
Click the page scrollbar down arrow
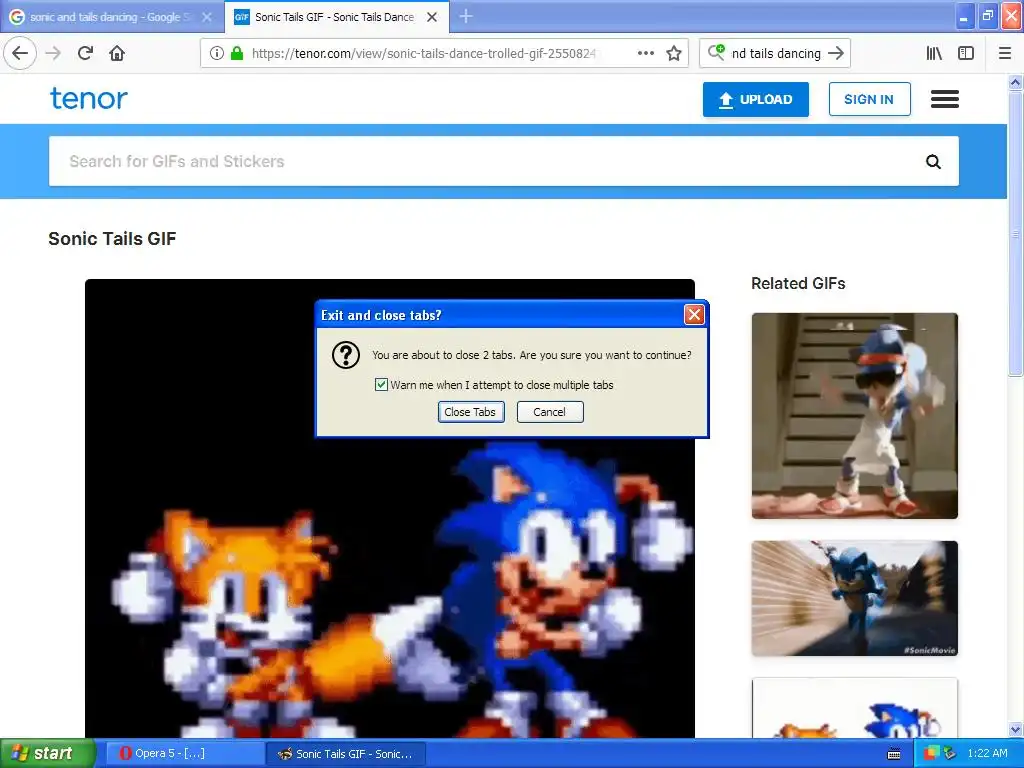(x=1016, y=730)
